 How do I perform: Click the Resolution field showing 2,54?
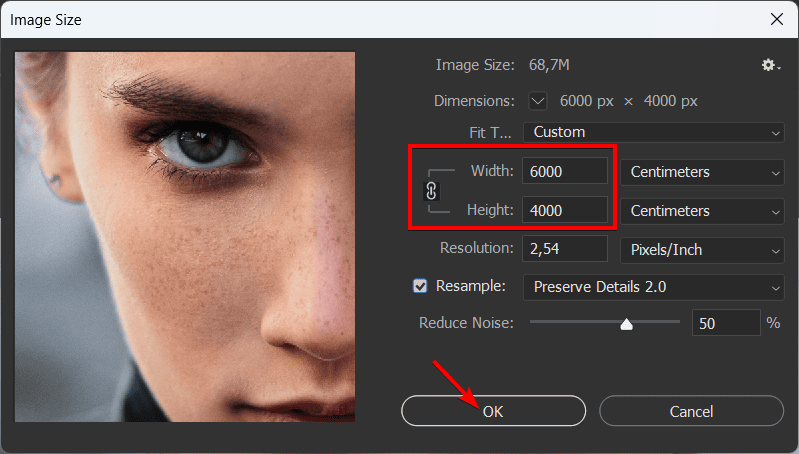coord(565,249)
